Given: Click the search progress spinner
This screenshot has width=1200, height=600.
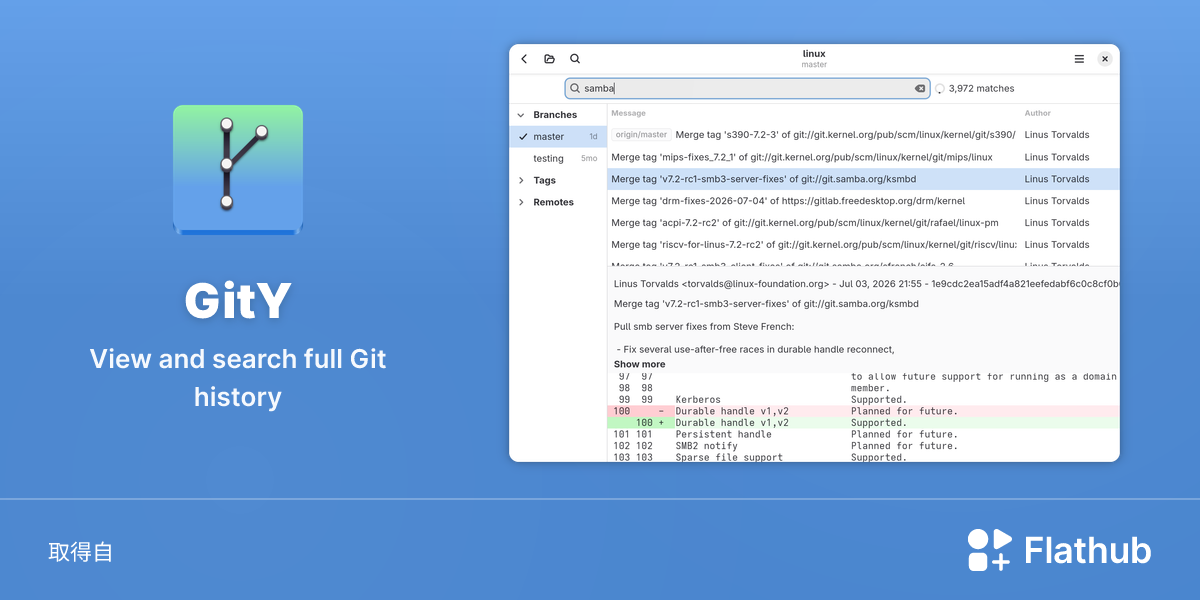Looking at the screenshot, I should (939, 89).
